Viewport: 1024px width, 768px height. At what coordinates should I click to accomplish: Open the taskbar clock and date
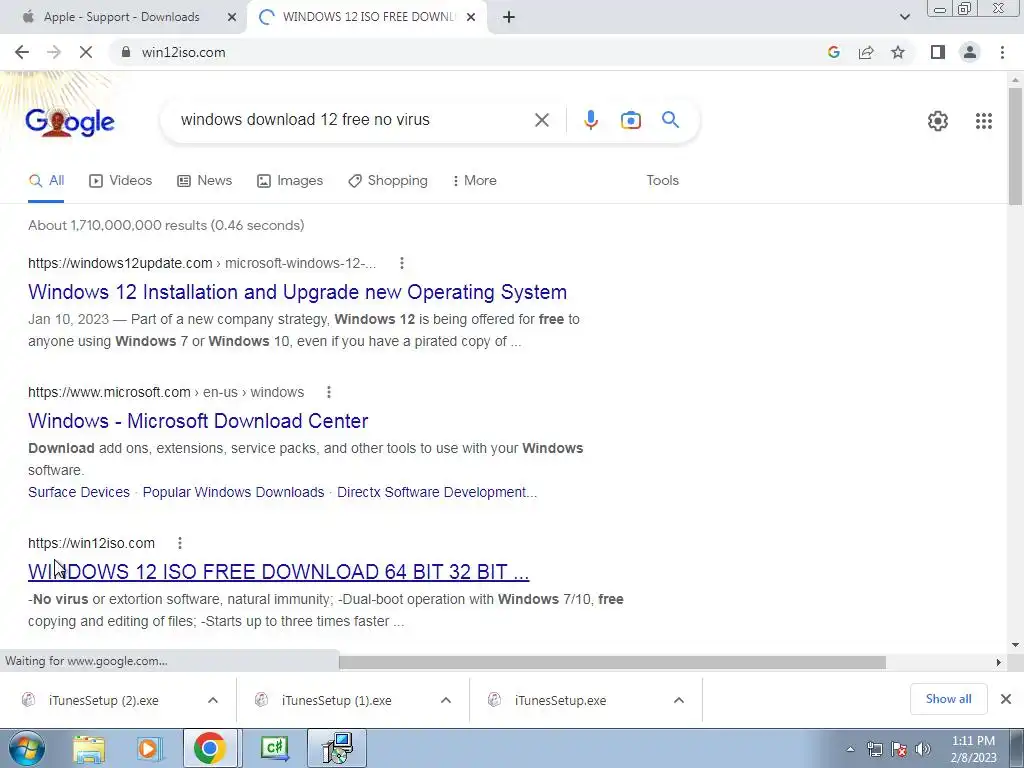[x=973, y=749]
